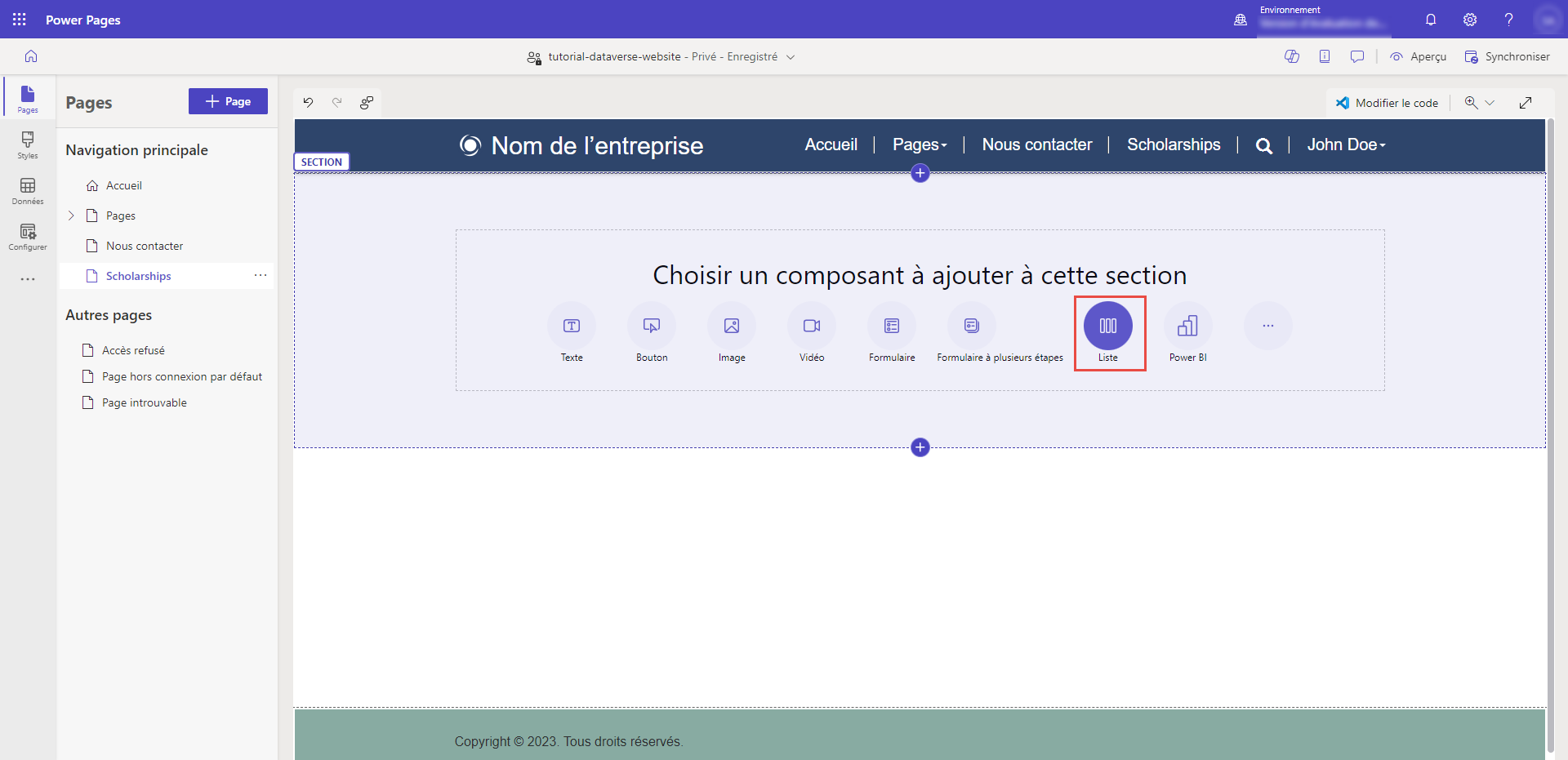Open the tutorial-dataverse-website site menu
The height and width of the screenshot is (760, 1568).
(791, 56)
